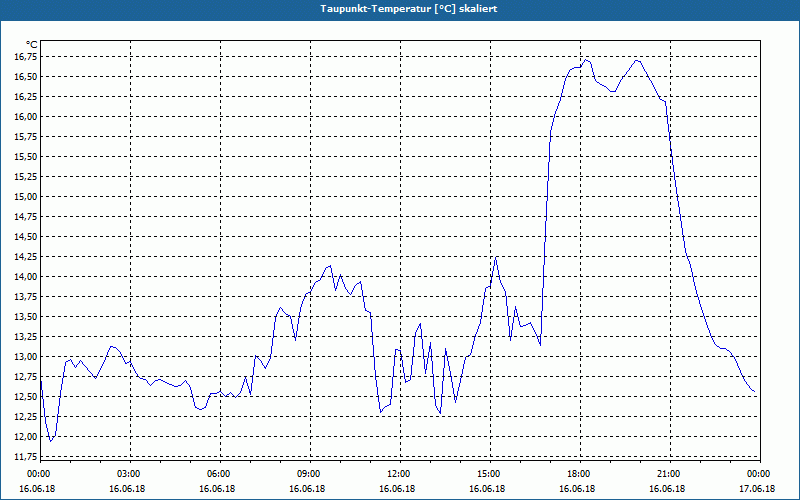This screenshot has width=800, height=500.
Task: Click the 16,25 y-axis value
Action: click(26, 96)
